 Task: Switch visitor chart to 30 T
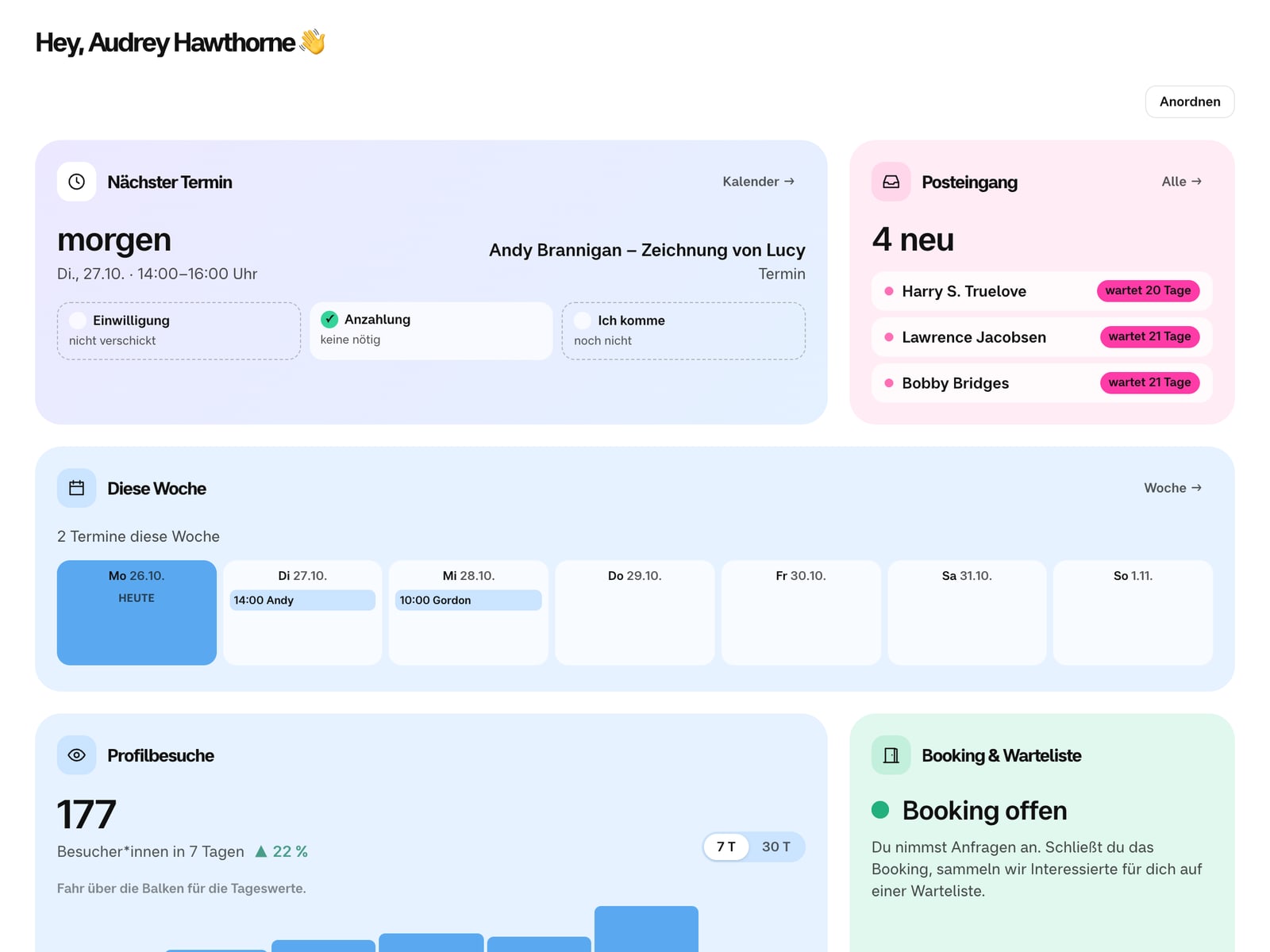pyautogui.click(x=776, y=846)
